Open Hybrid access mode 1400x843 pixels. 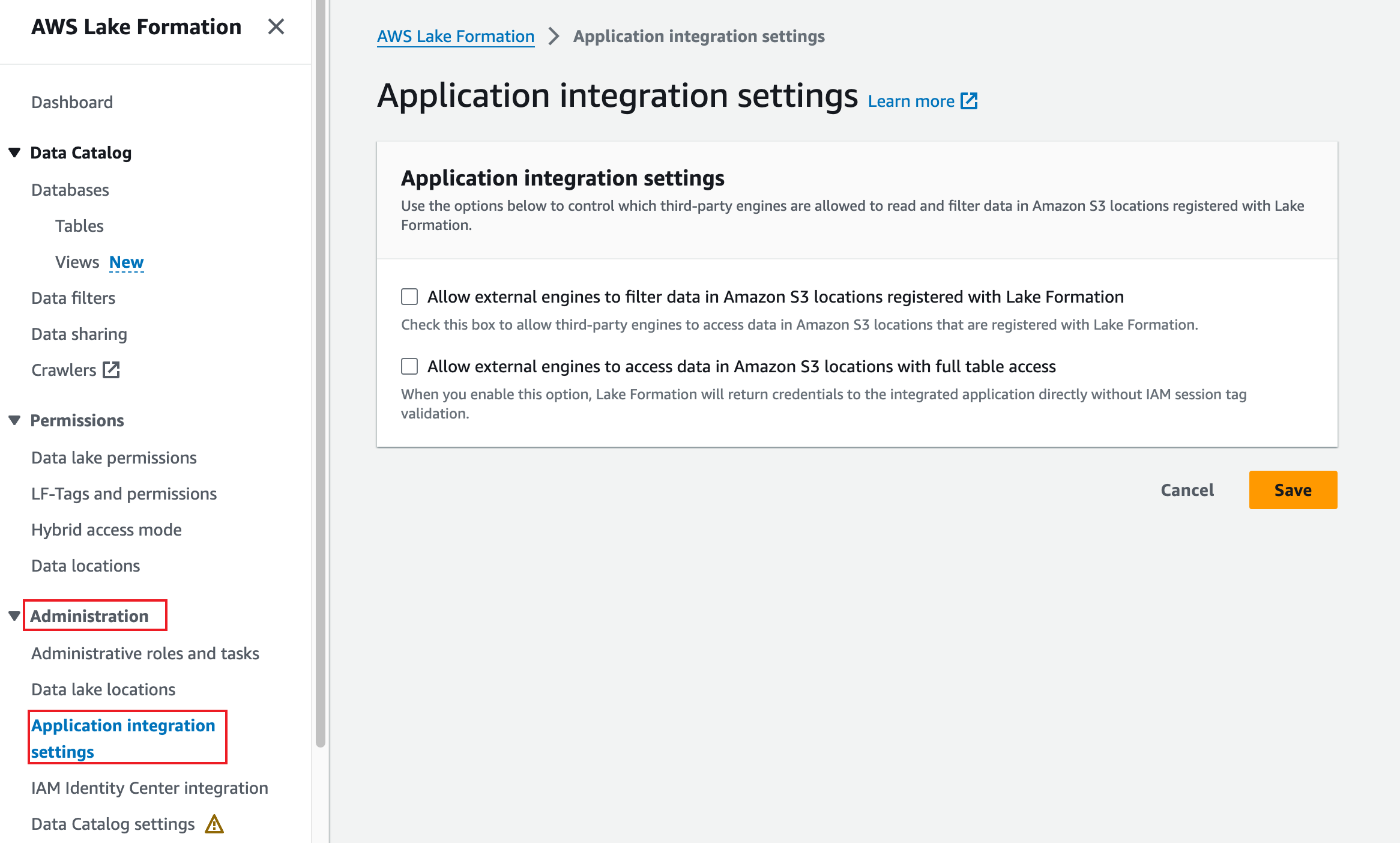pos(106,530)
